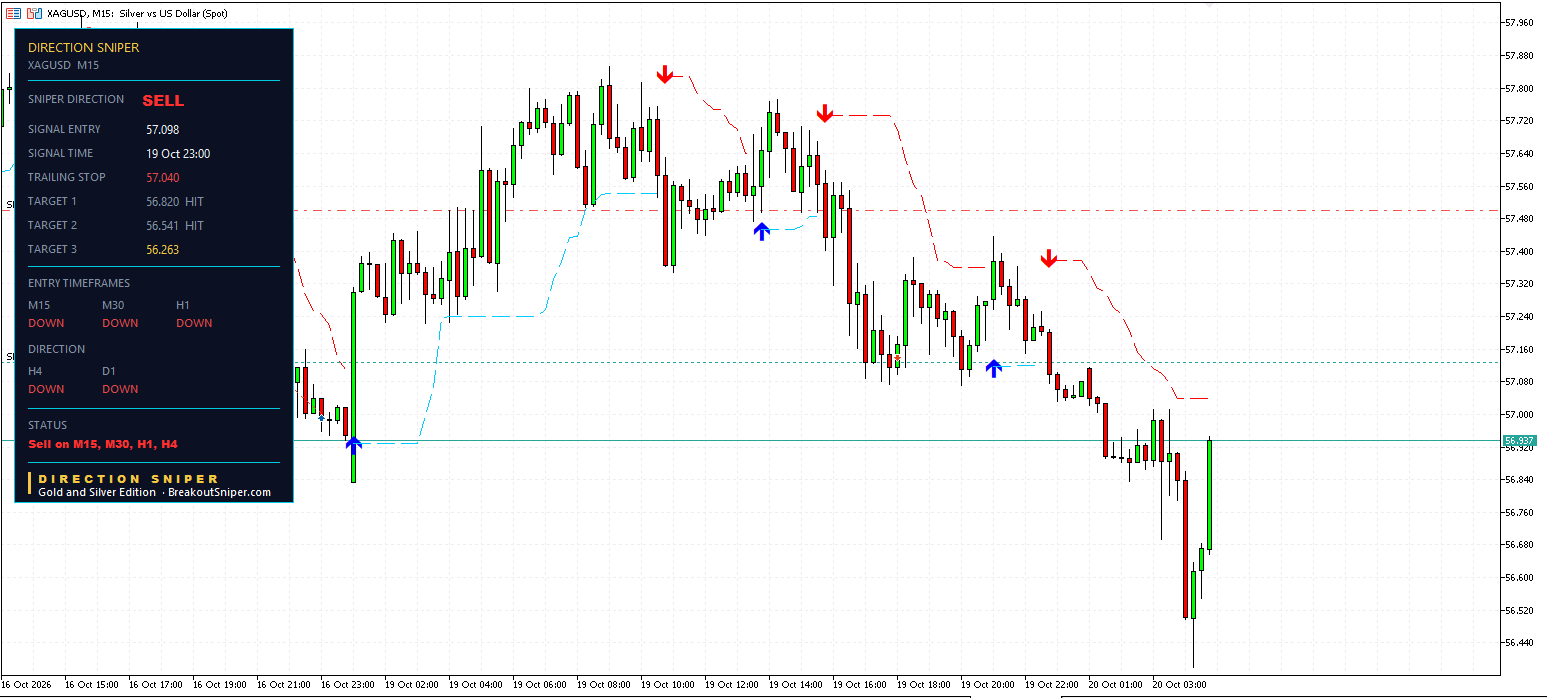Screen dimensions: 1547x698
Task: Click the BreakoutSniper.com footer text
Action: click(219, 492)
